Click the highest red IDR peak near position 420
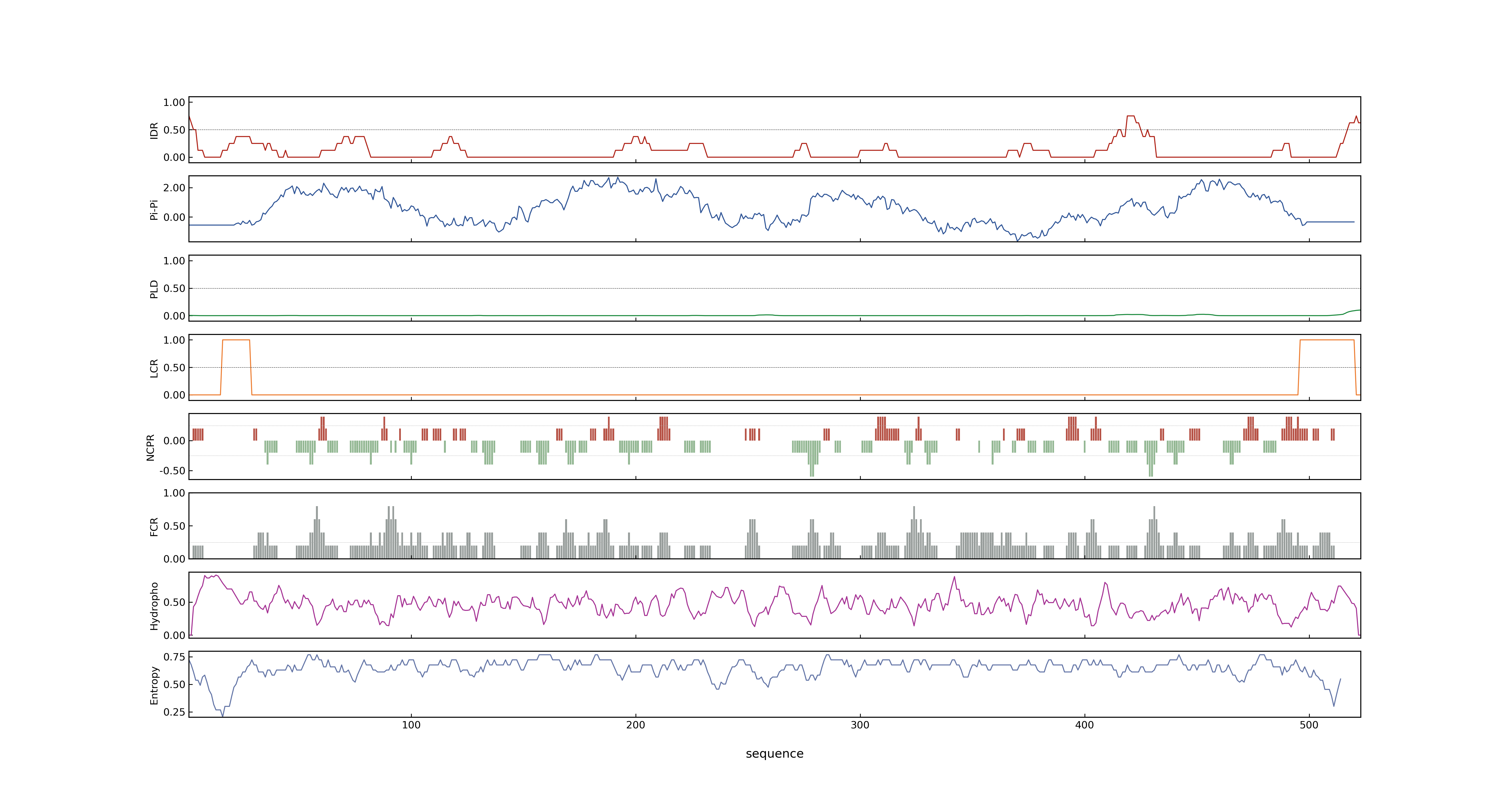The image size is (1512, 806). pyautogui.click(x=1130, y=116)
